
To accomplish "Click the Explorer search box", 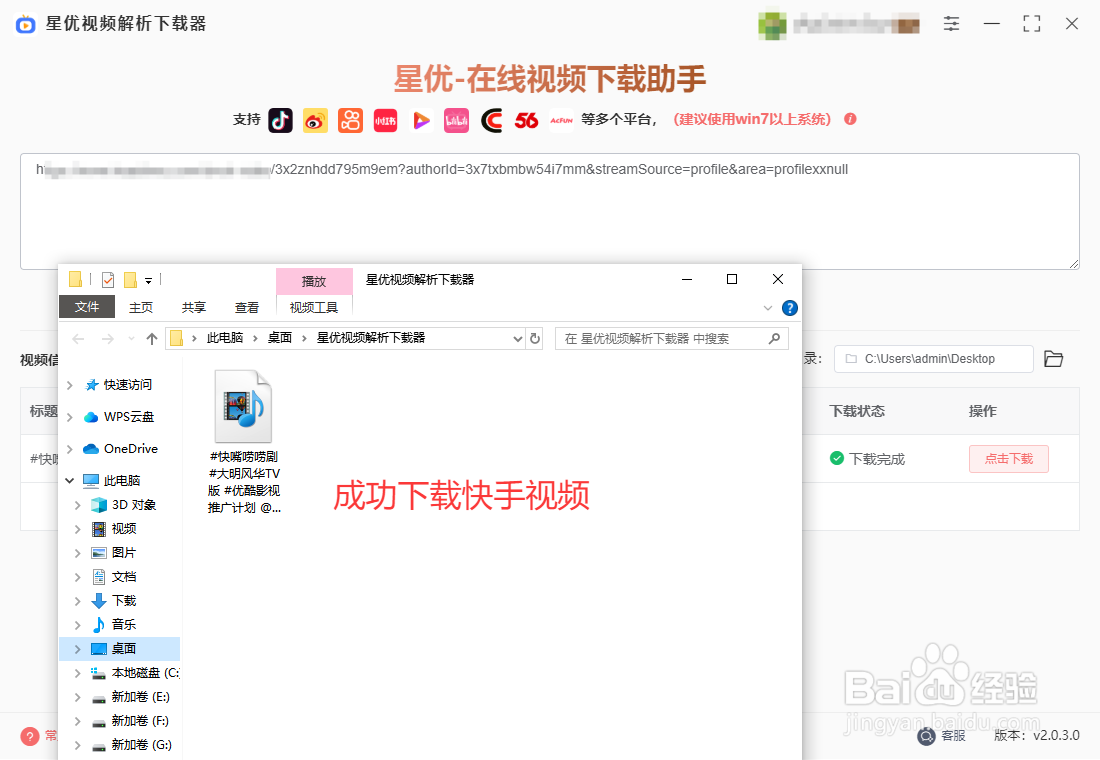I will [x=671, y=338].
